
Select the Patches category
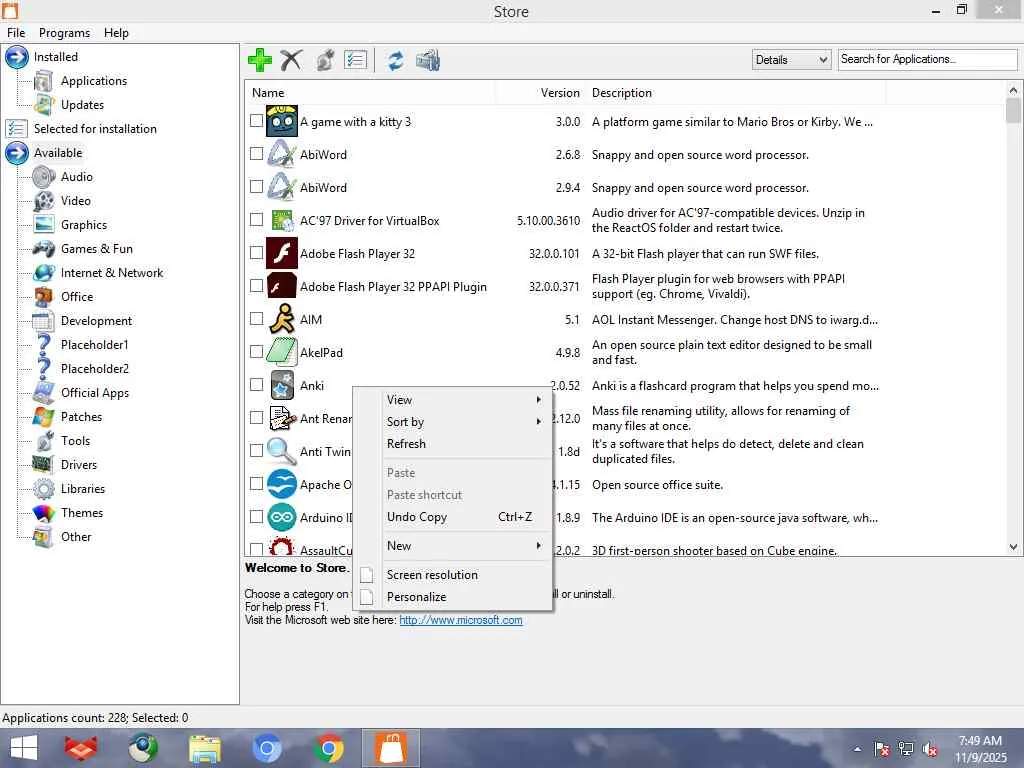click(81, 417)
